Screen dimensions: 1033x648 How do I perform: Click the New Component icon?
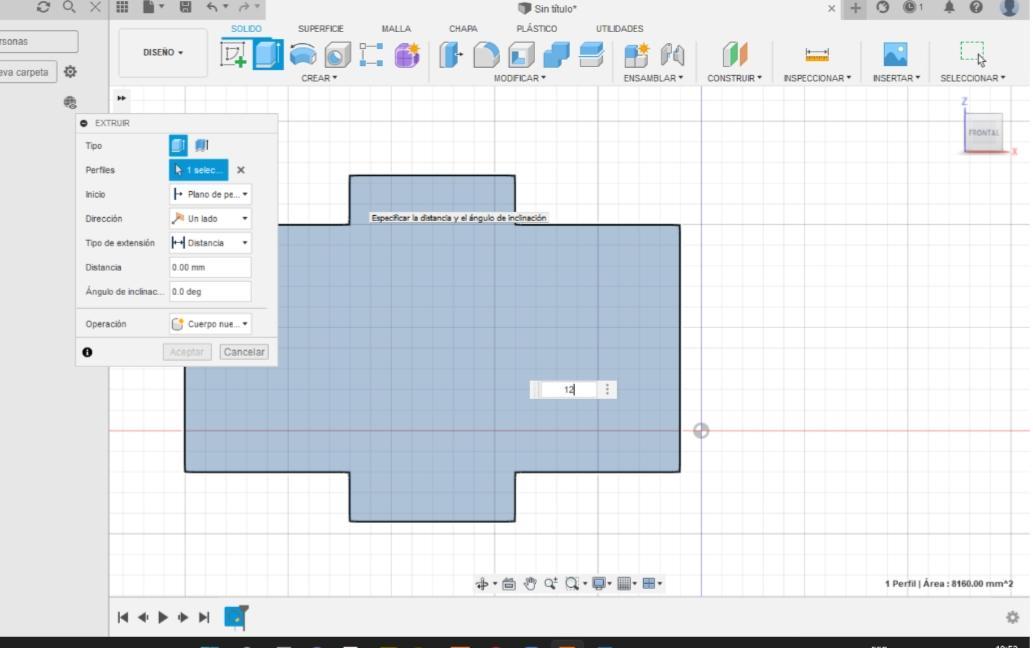click(x=636, y=55)
